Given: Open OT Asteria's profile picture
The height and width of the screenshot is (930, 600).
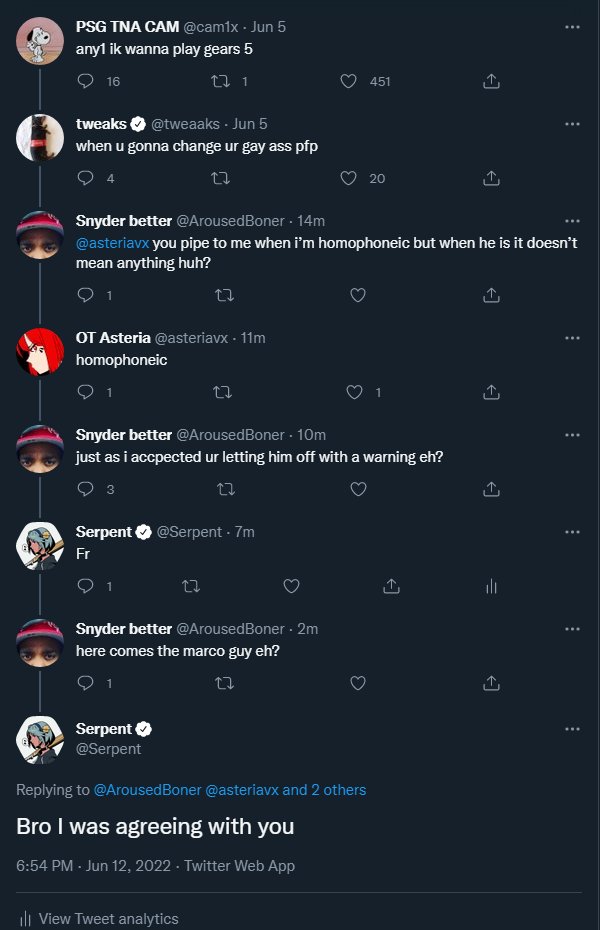Looking at the screenshot, I should click(40, 350).
